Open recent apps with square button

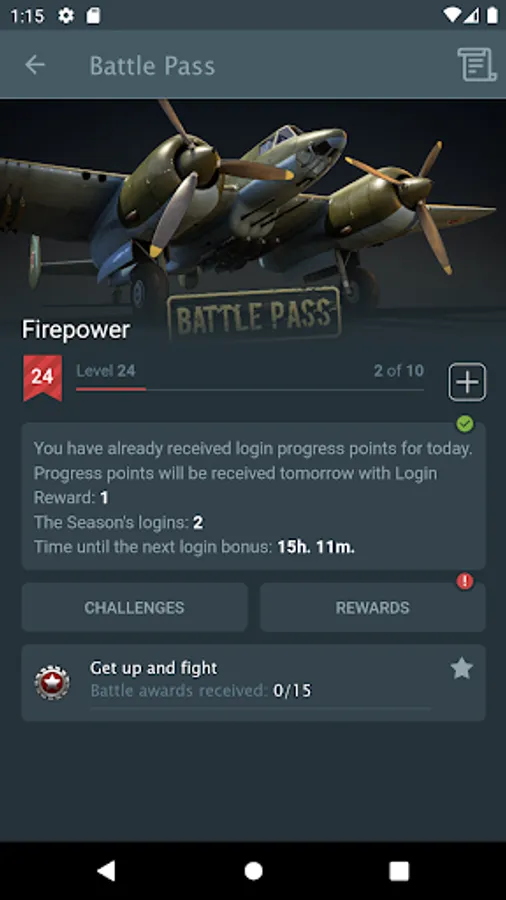pos(399,871)
